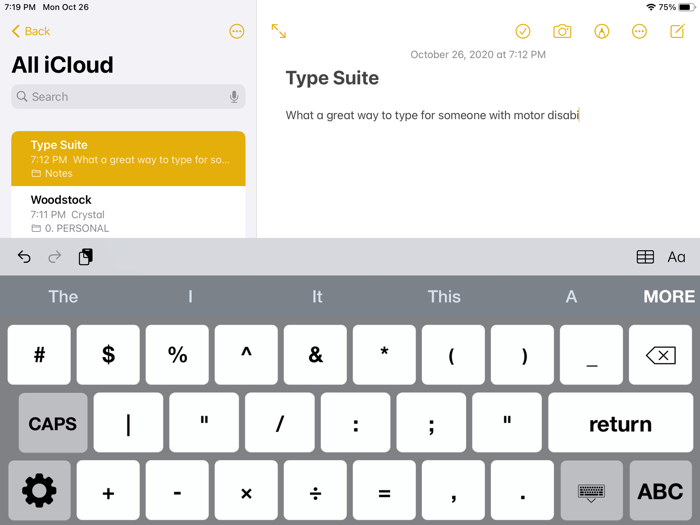Viewport: 700px width, 525px height.
Task: Open the Aa text formatting options
Action: click(x=676, y=257)
